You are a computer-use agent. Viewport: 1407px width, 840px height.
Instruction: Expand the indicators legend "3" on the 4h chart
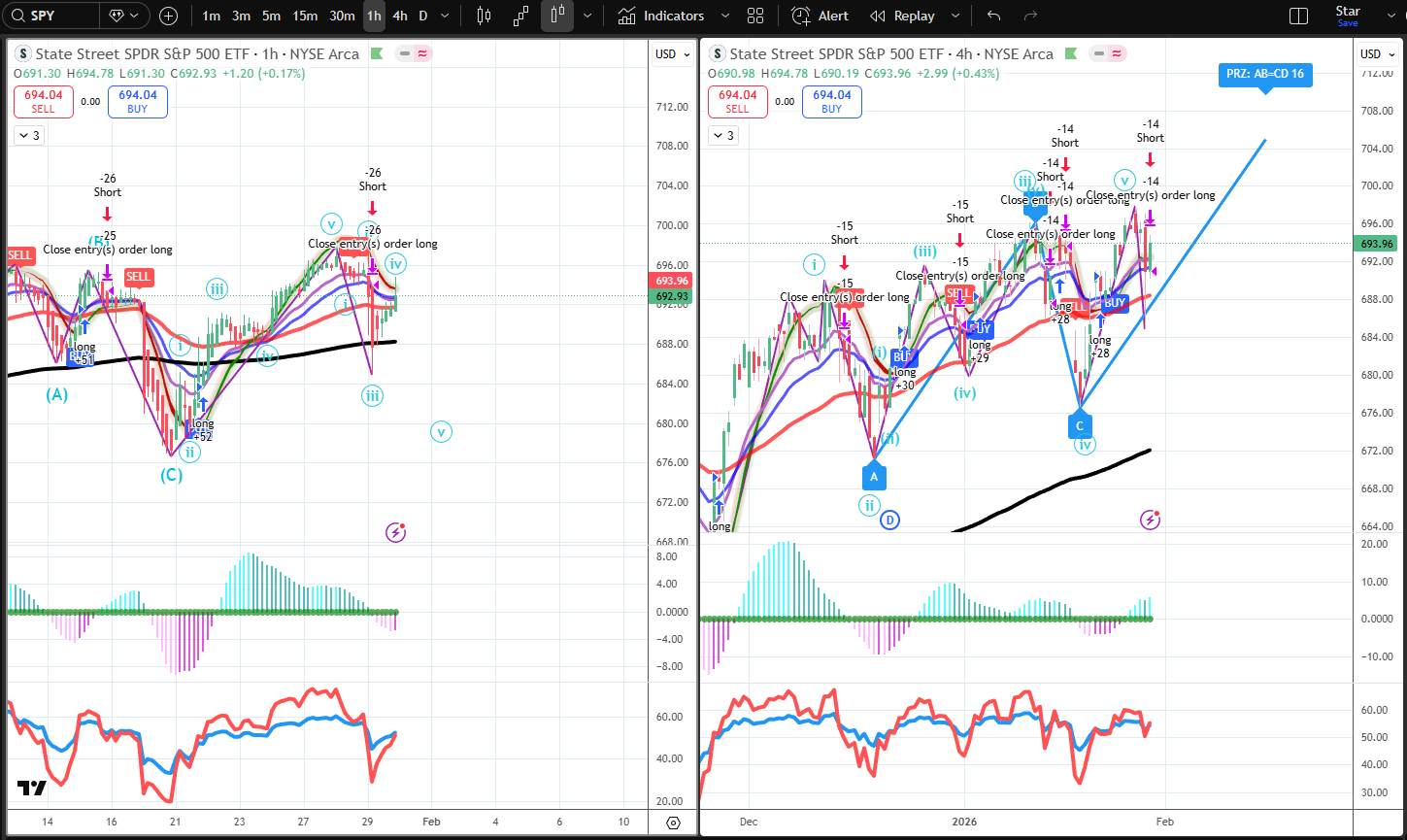pyautogui.click(x=723, y=136)
